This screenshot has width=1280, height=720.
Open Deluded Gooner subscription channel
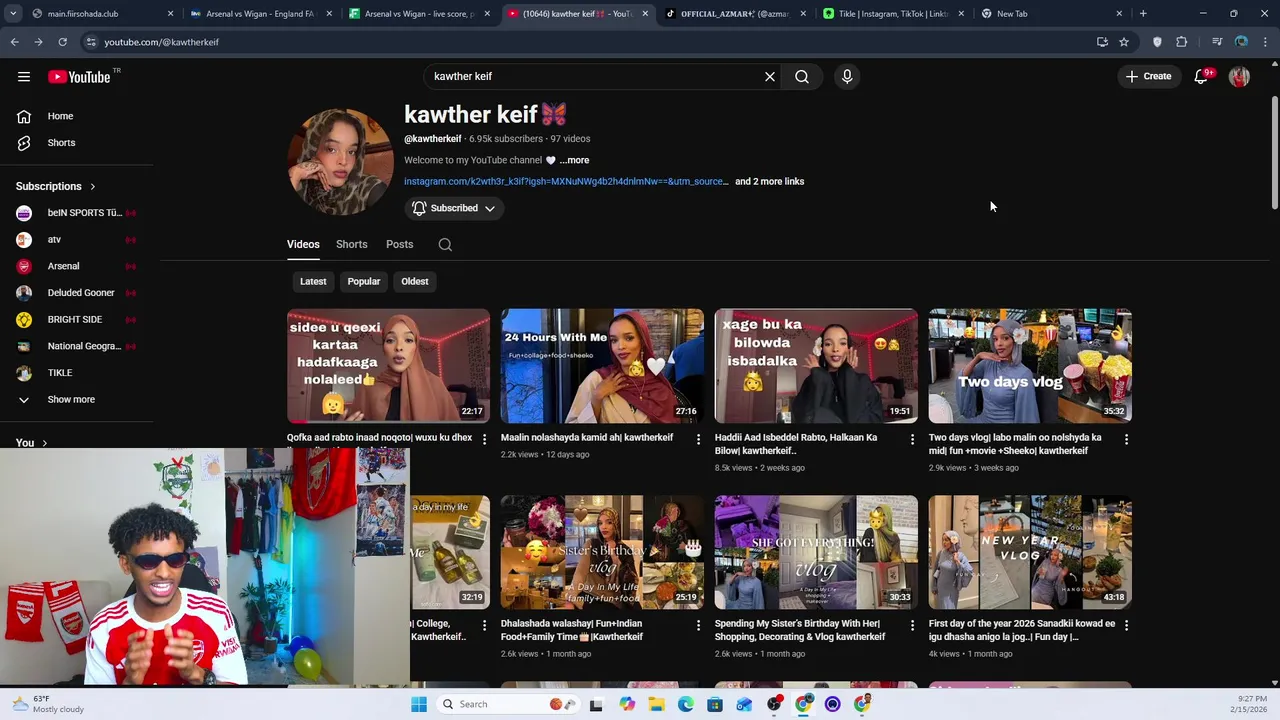coord(78,293)
